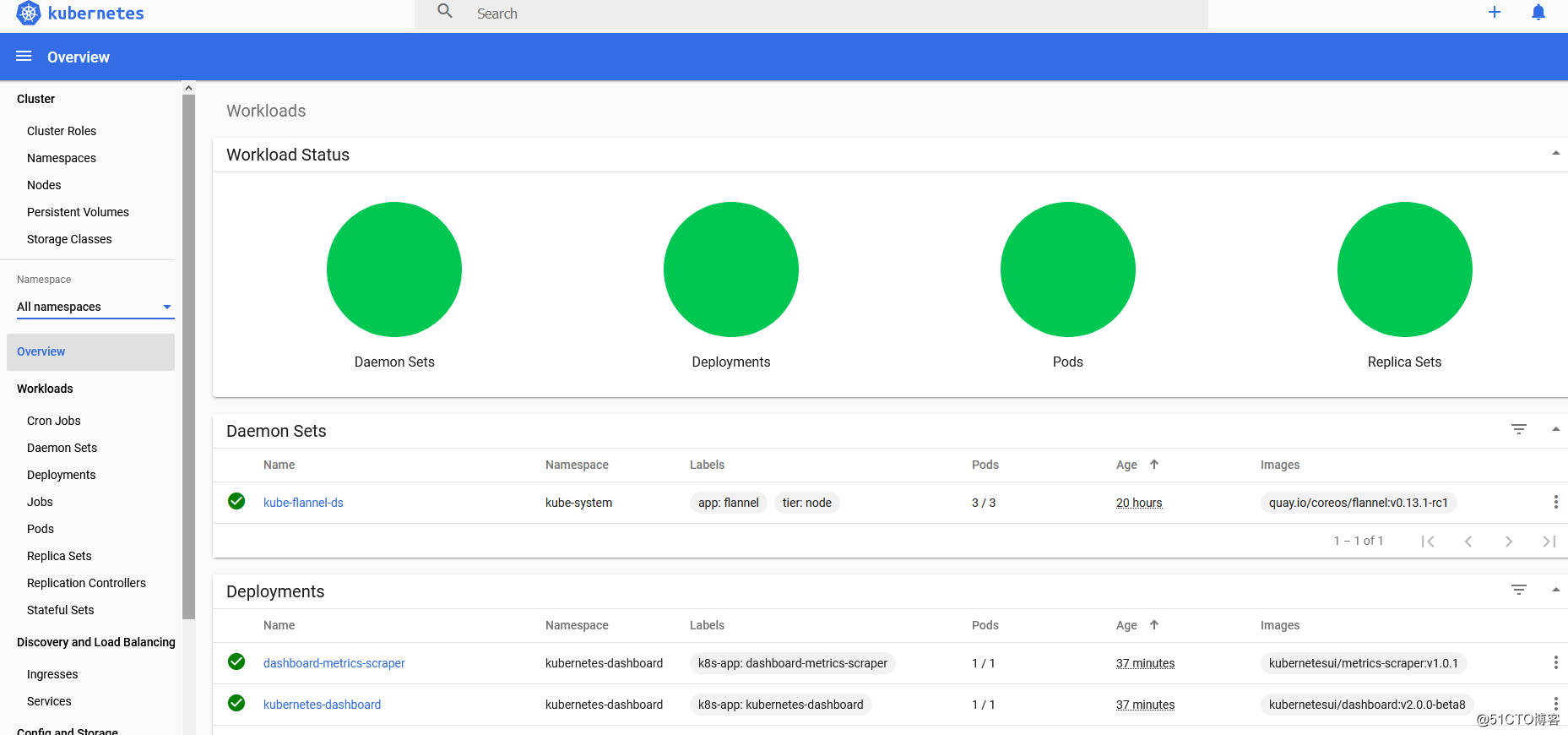The width and height of the screenshot is (1568, 735).
Task: Focus the Search input field
Action: (x=811, y=14)
